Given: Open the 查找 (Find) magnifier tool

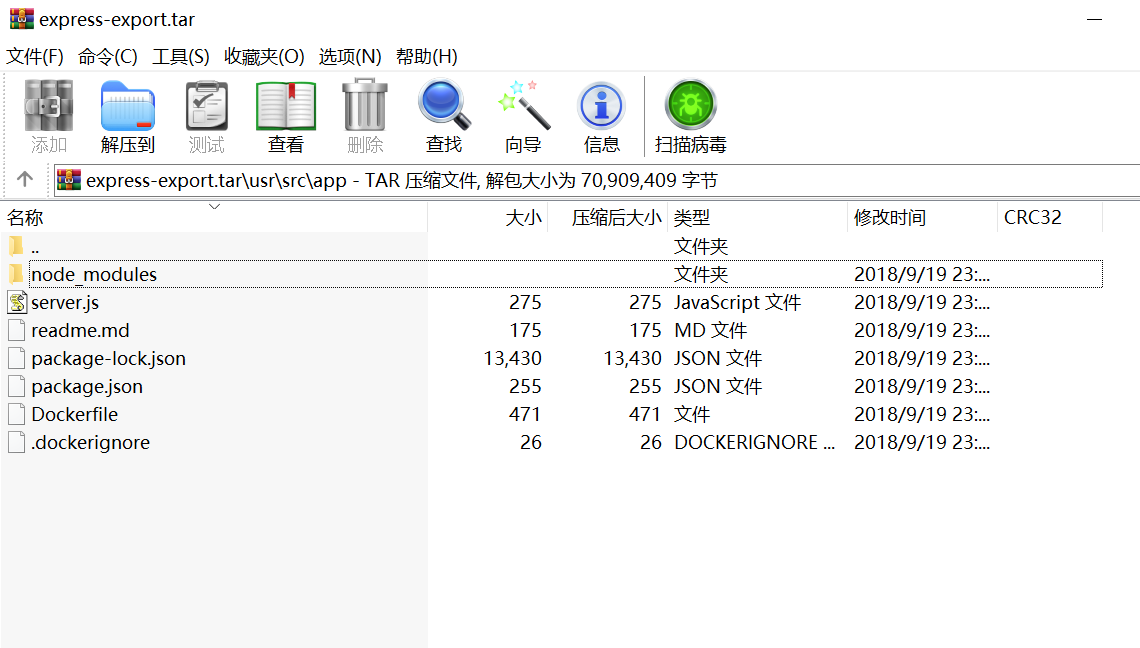Looking at the screenshot, I should pyautogui.click(x=444, y=106).
